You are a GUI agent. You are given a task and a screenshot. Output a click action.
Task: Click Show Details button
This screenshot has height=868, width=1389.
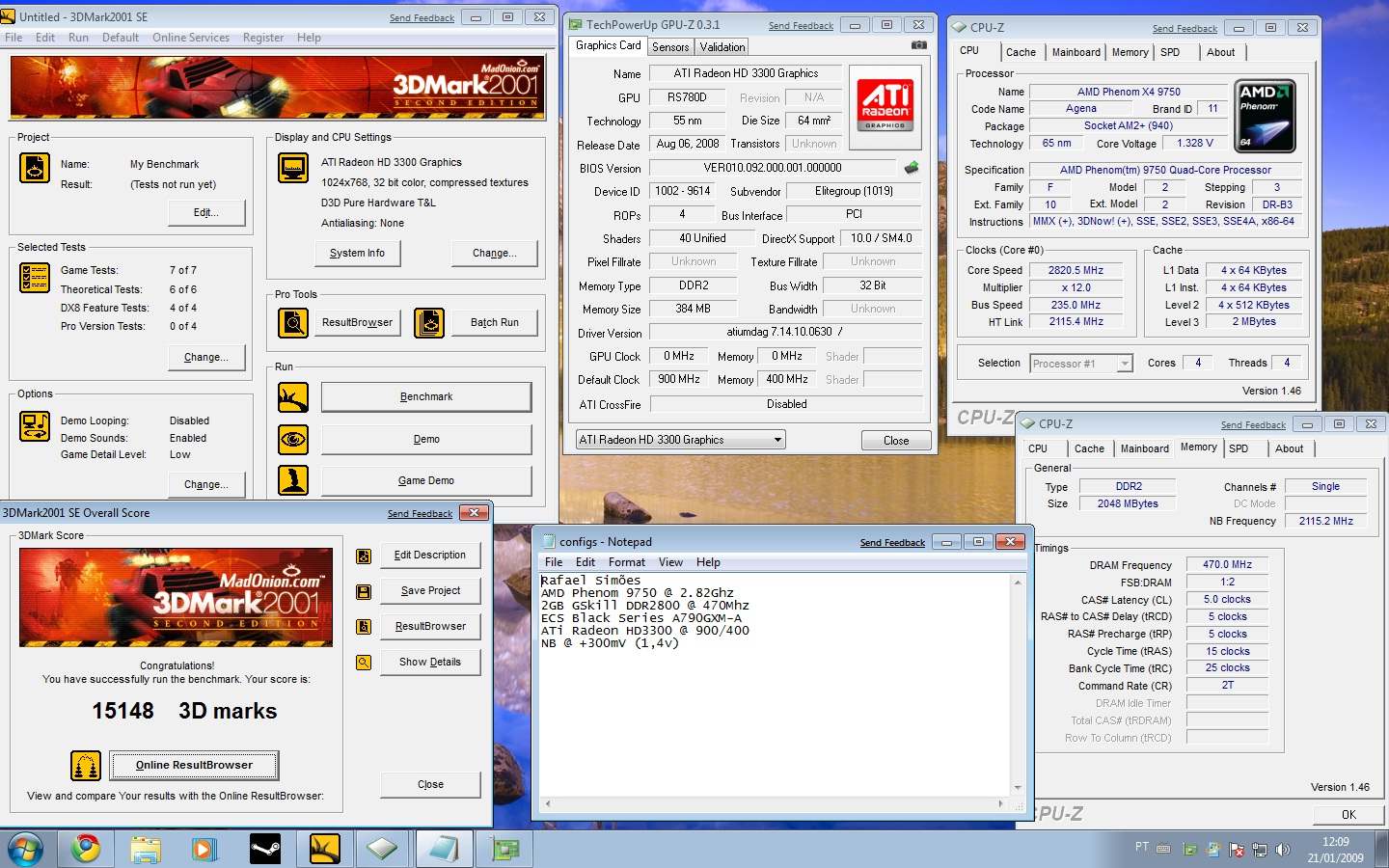pos(430,663)
